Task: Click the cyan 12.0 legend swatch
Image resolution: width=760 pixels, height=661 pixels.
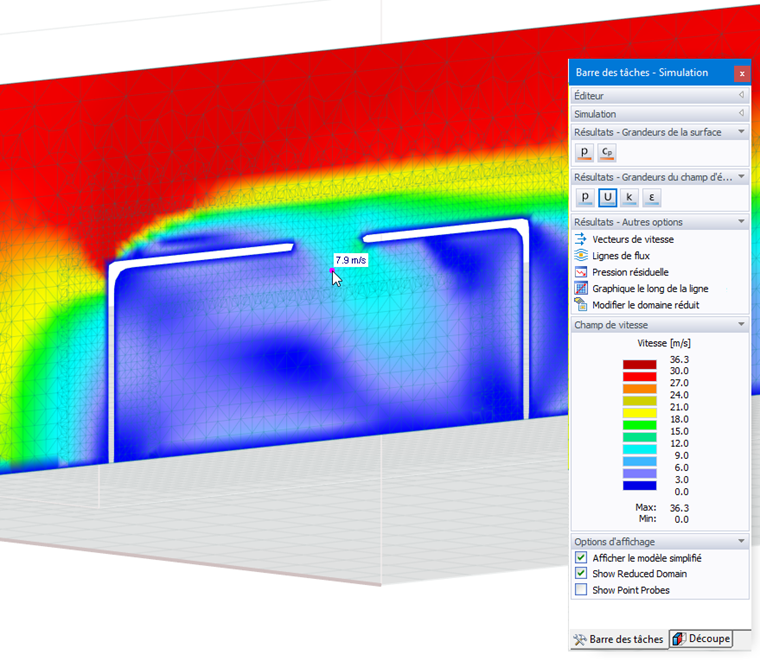Action: coord(639,449)
